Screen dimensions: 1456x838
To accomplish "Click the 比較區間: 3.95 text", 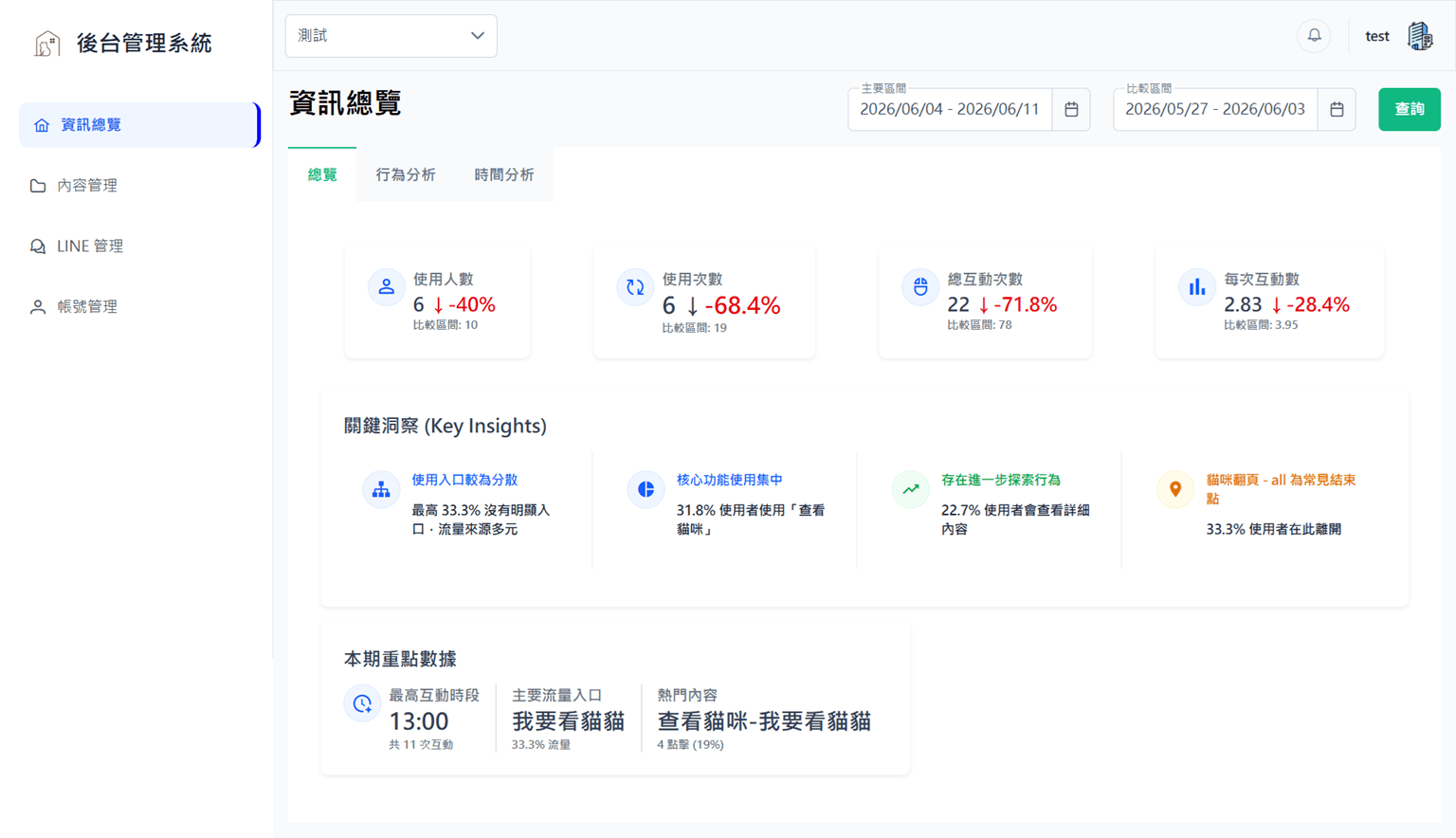I will tap(1261, 325).
